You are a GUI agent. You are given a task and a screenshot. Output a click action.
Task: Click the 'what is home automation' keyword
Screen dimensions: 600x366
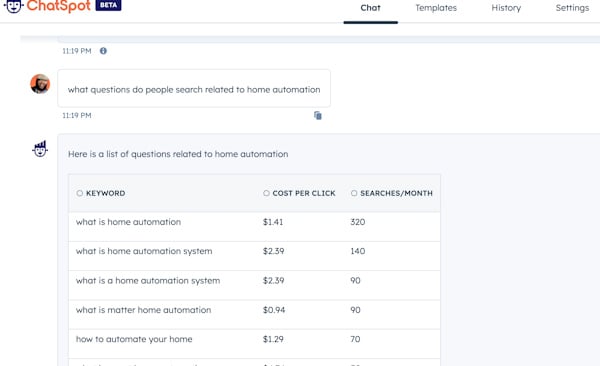point(128,222)
